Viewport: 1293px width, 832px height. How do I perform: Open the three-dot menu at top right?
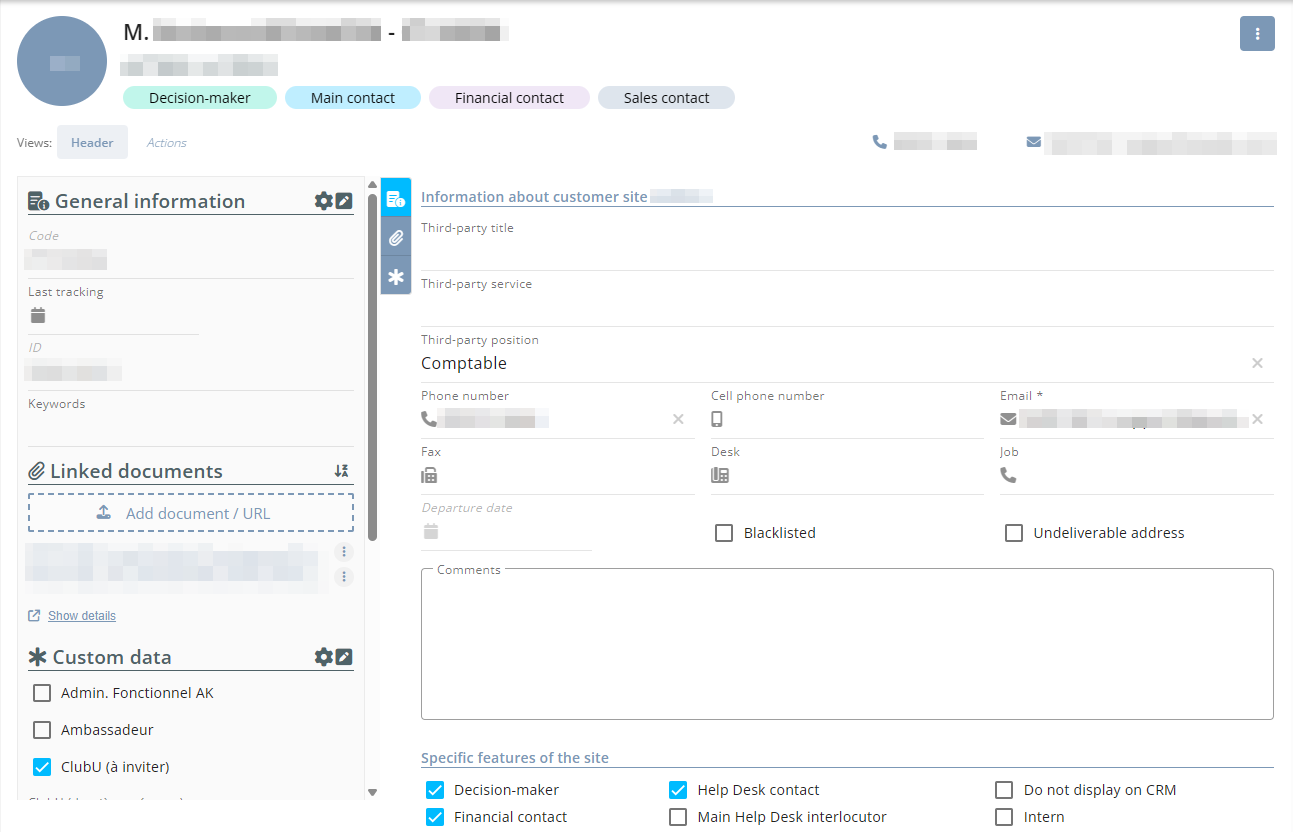1257,34
